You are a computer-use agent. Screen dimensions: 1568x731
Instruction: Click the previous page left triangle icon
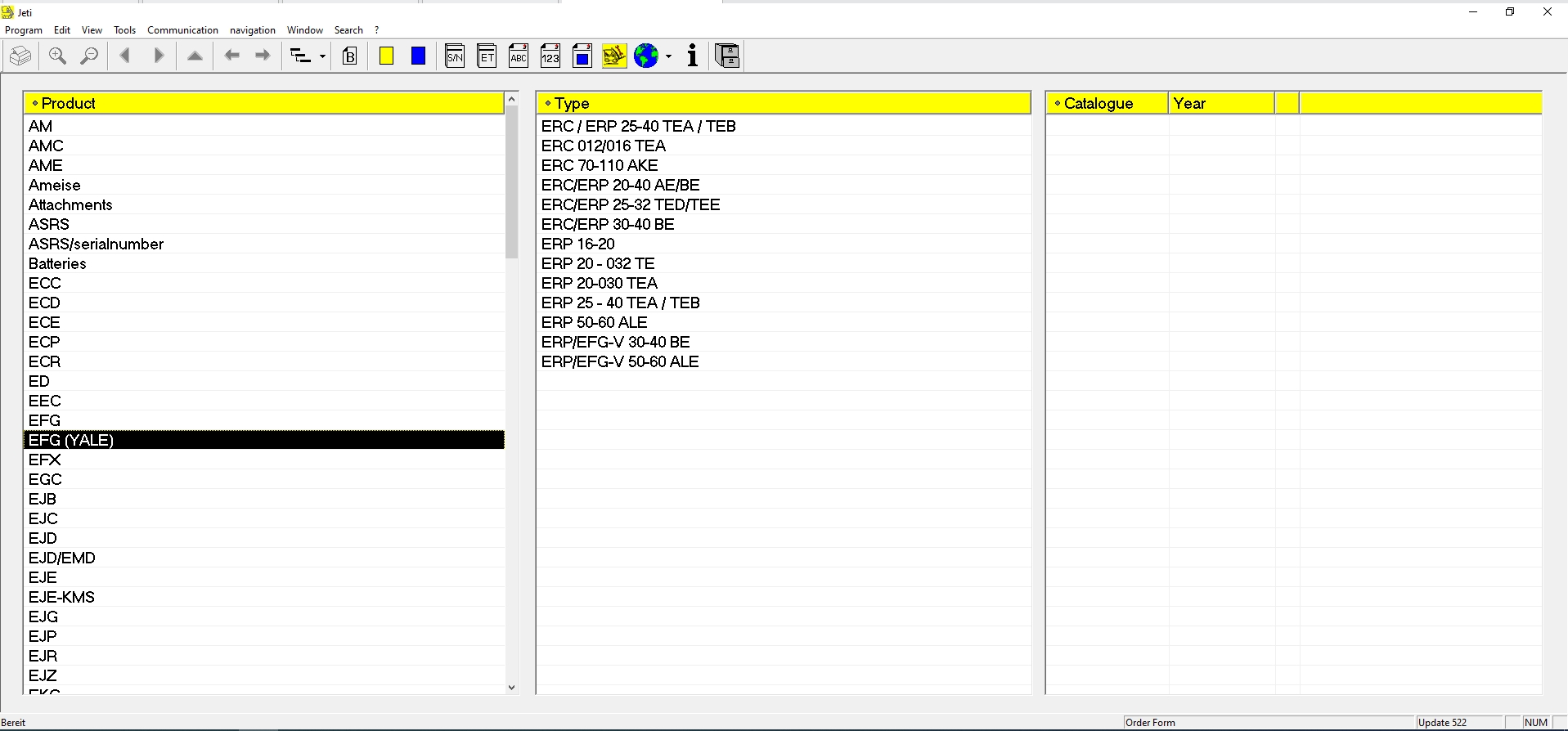click(125, 56)
